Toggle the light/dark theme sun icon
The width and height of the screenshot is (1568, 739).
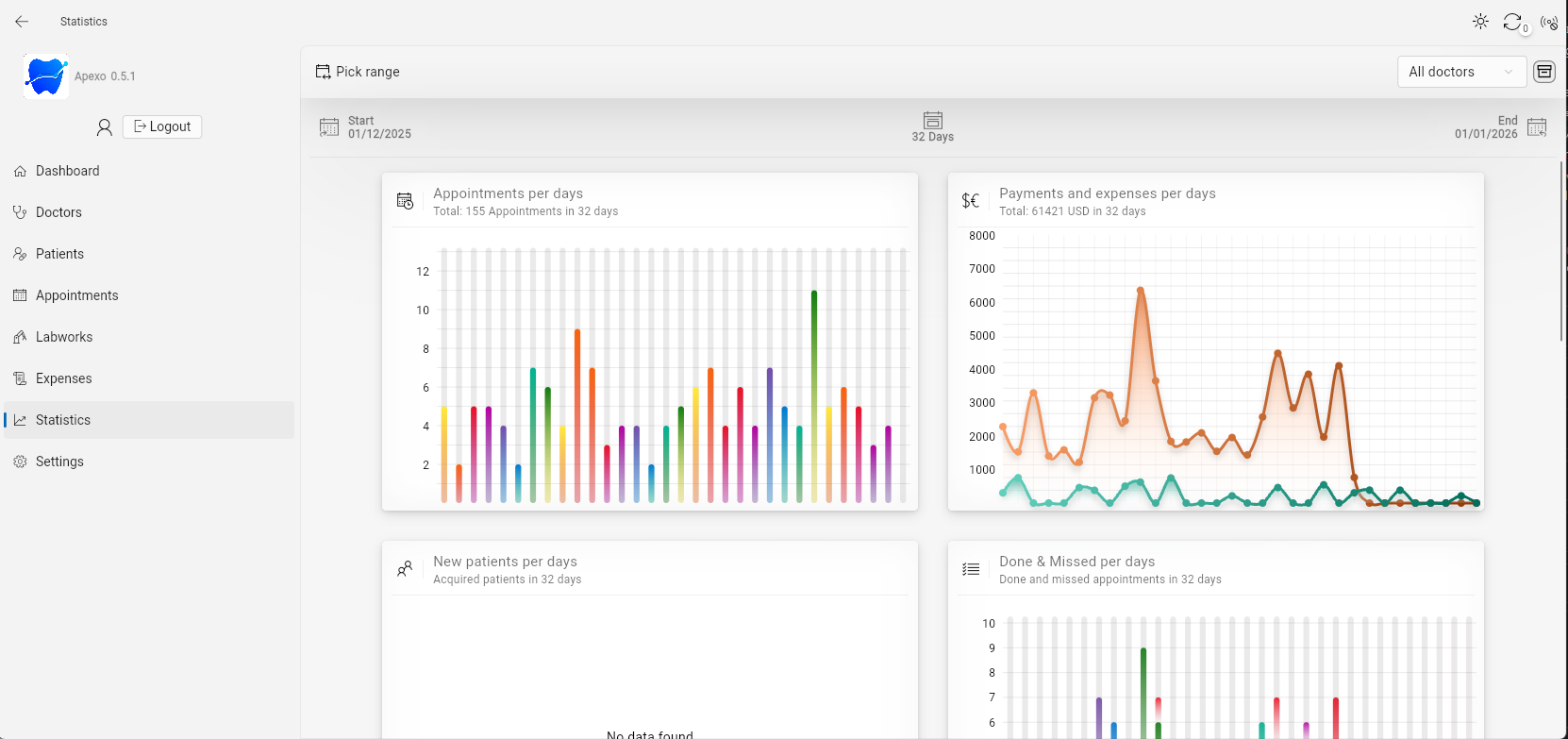point(1480,21)
